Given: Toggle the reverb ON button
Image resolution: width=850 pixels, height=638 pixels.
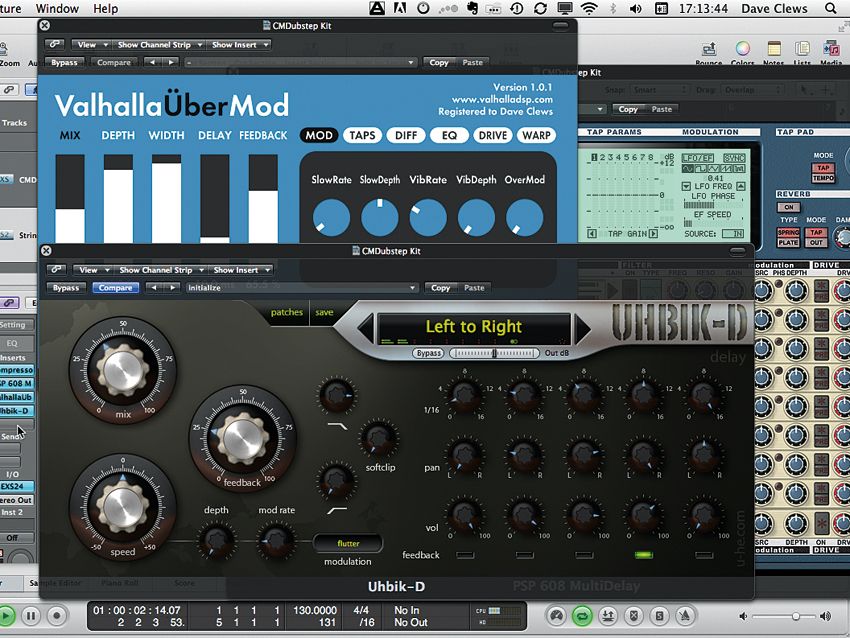Looking at the screenshot, I should (x=788, y=207).
